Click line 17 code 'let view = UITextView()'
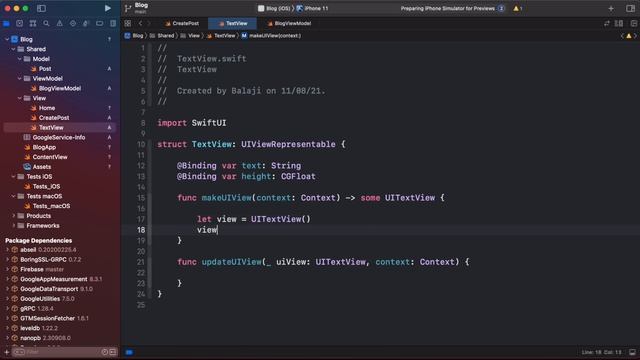The image size is (640, 360). [x=254, y=219]
